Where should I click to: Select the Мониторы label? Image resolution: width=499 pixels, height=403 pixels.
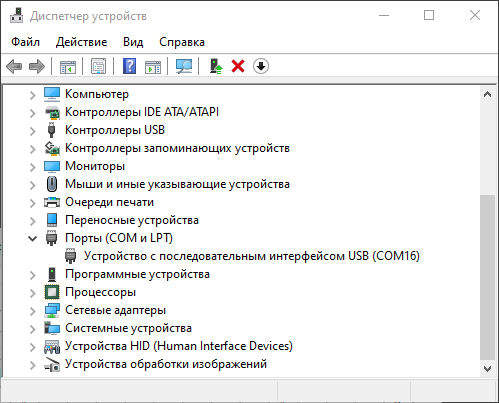click(x=95, y=166)
